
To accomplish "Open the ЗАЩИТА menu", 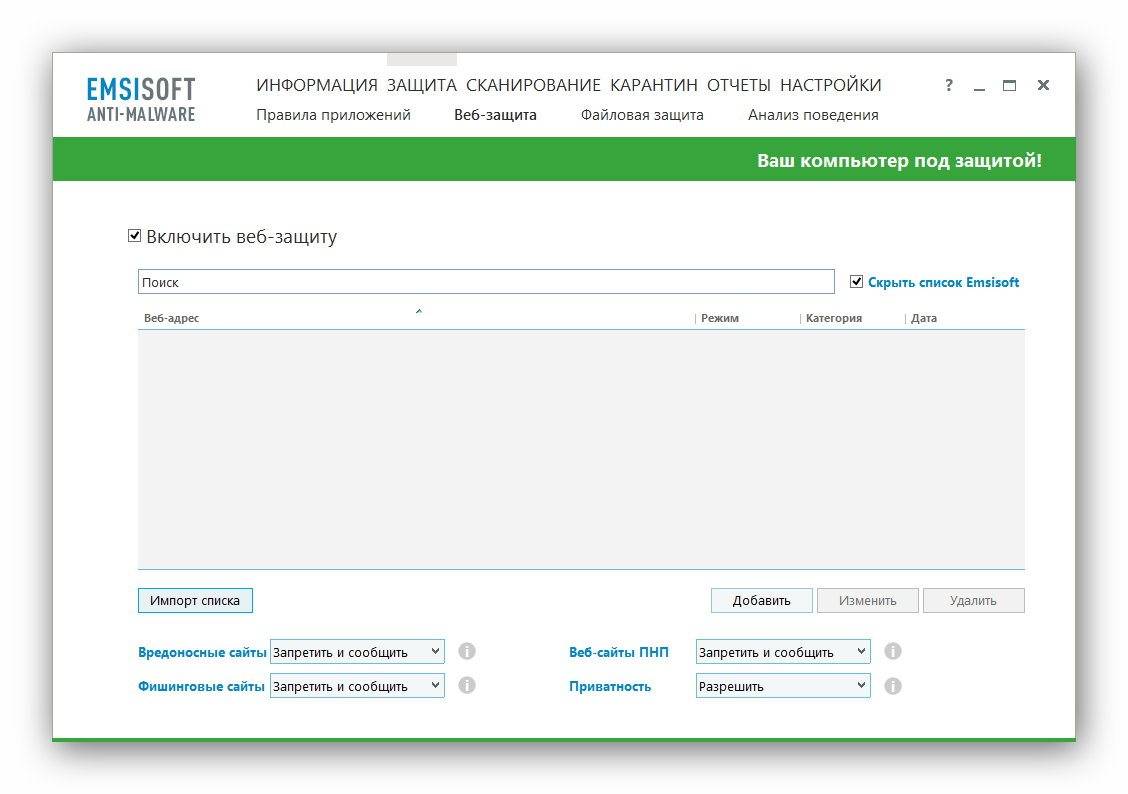I will [422, 85].
